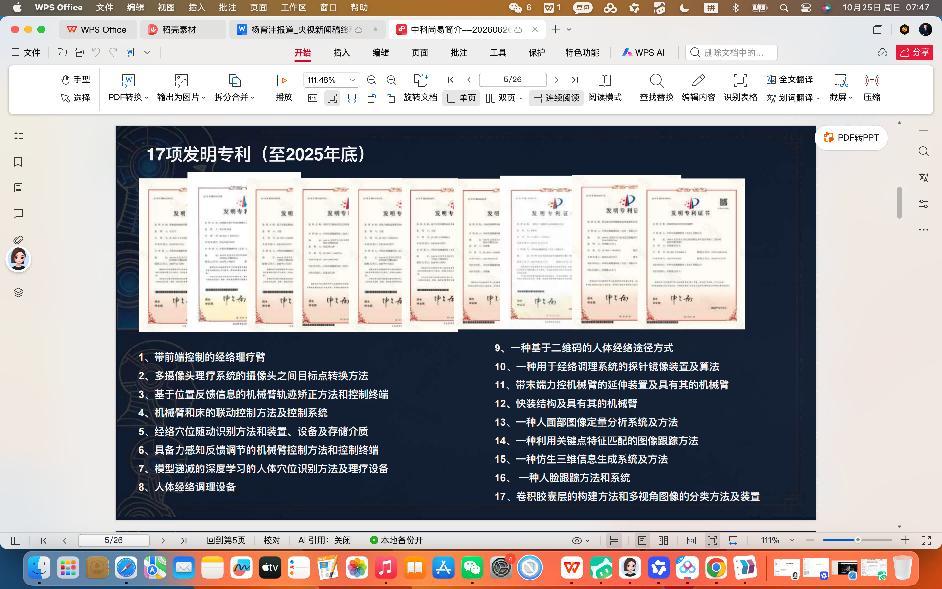Image resolution: width=942 pixels, height=589 pixels.
Task: Toggle 单页 single page view
Action: click(461, 97)
